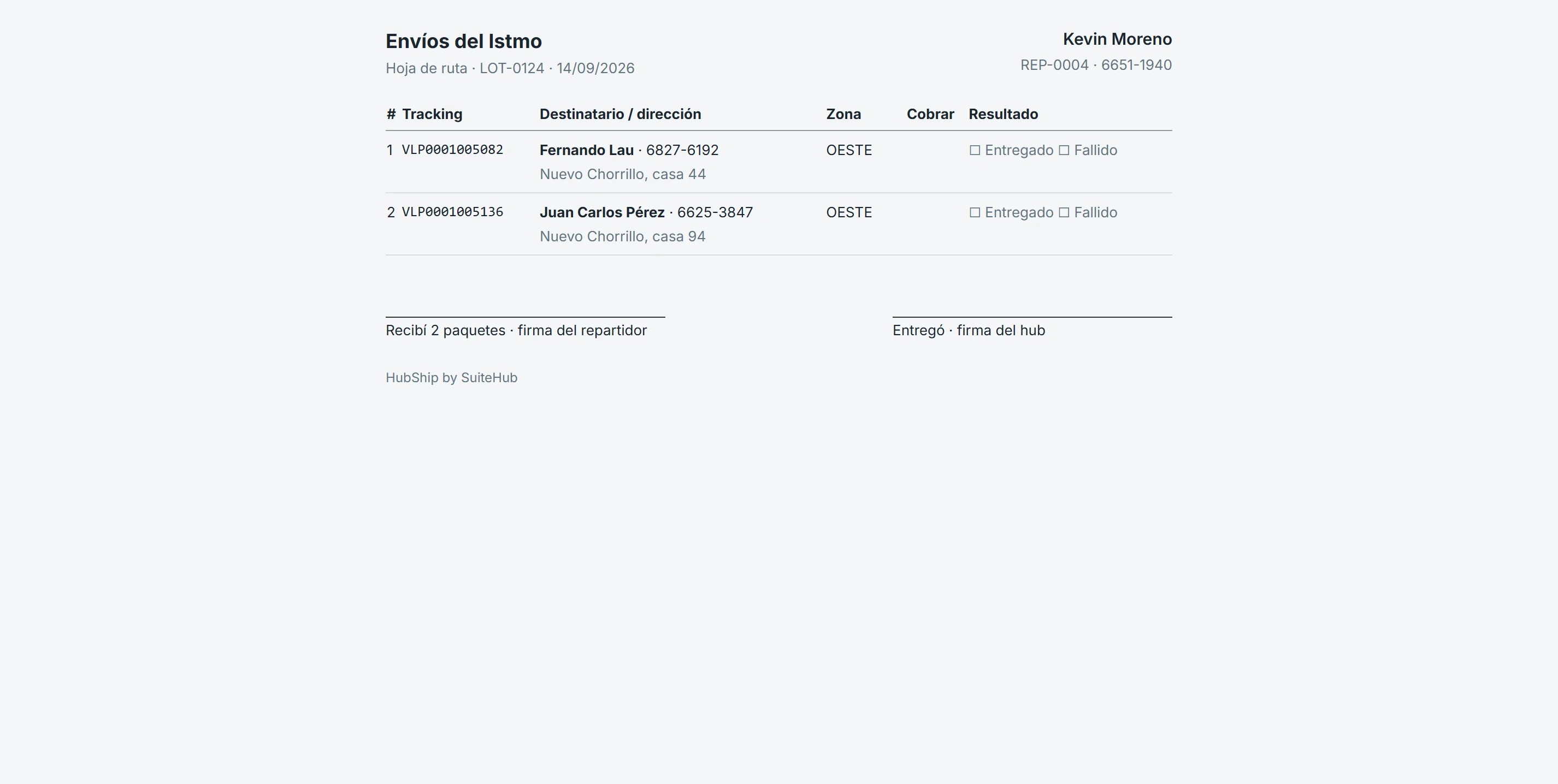Click row number 1

[x=390, y=150]
